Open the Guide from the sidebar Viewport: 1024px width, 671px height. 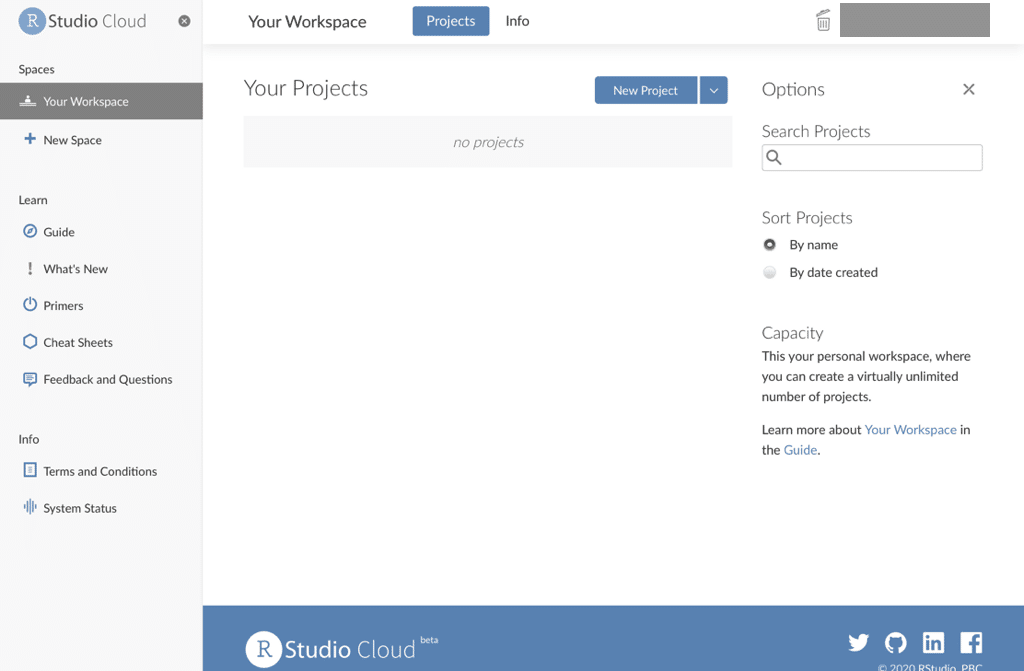tap(58, 231)
